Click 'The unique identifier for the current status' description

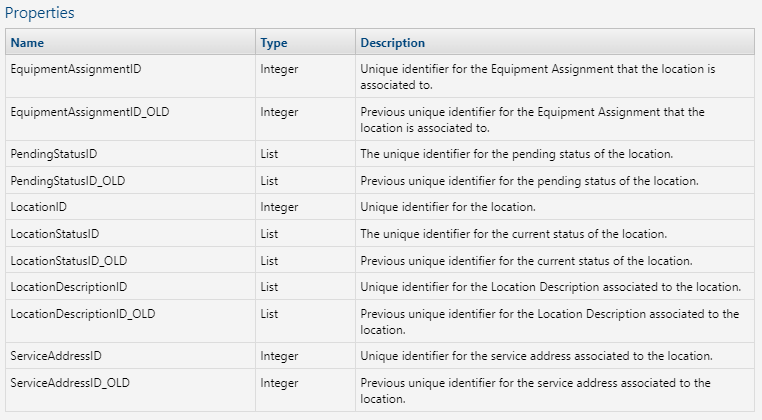point(514,234)
